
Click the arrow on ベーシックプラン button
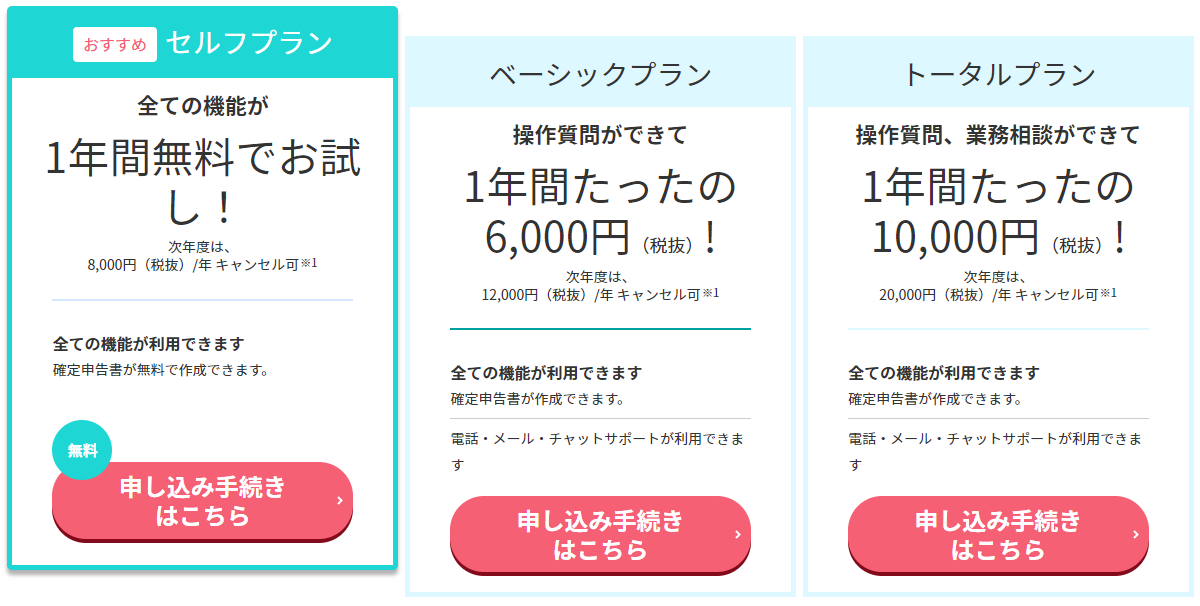pyautogui.click(x=738, y=535)
